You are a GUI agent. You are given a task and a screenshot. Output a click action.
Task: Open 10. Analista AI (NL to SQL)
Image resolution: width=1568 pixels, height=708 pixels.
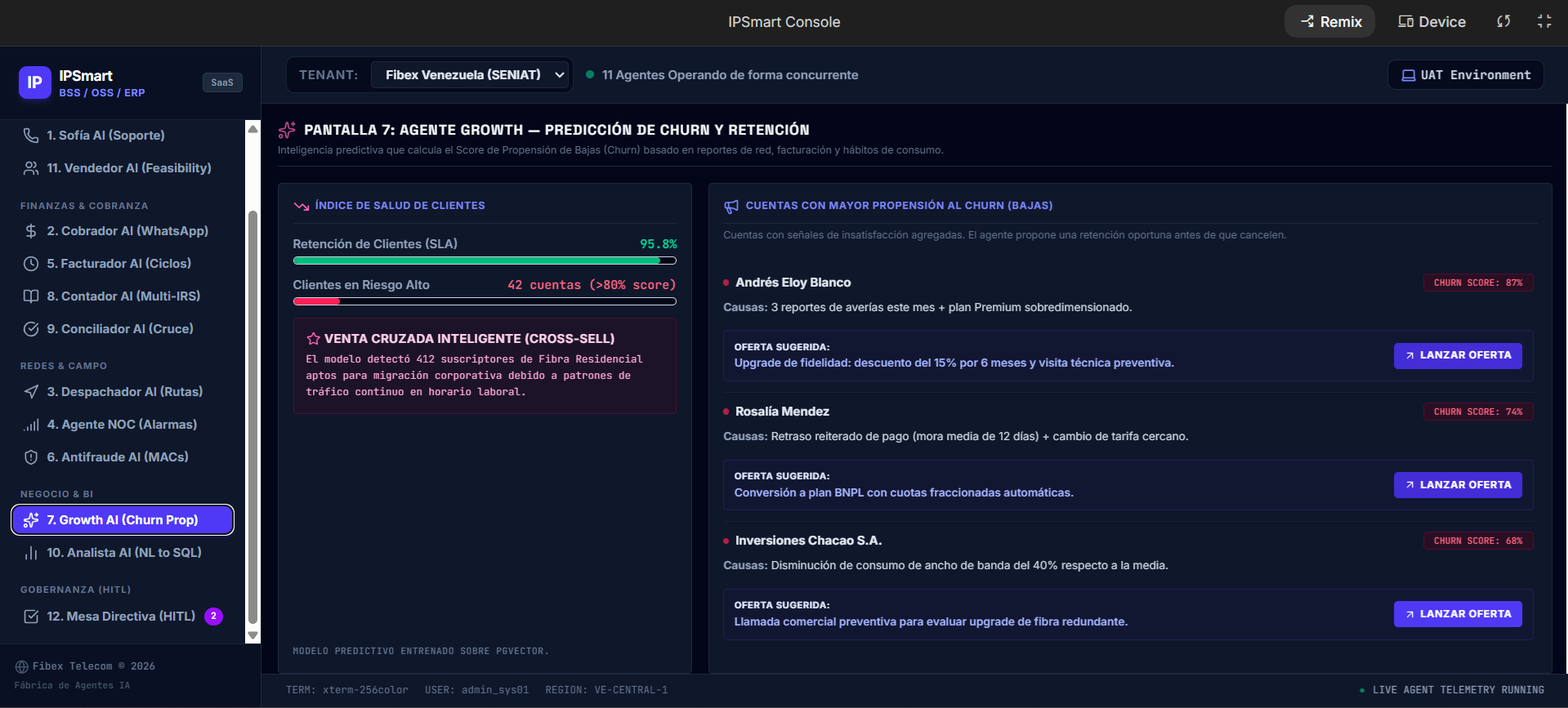tap(123, 553)
